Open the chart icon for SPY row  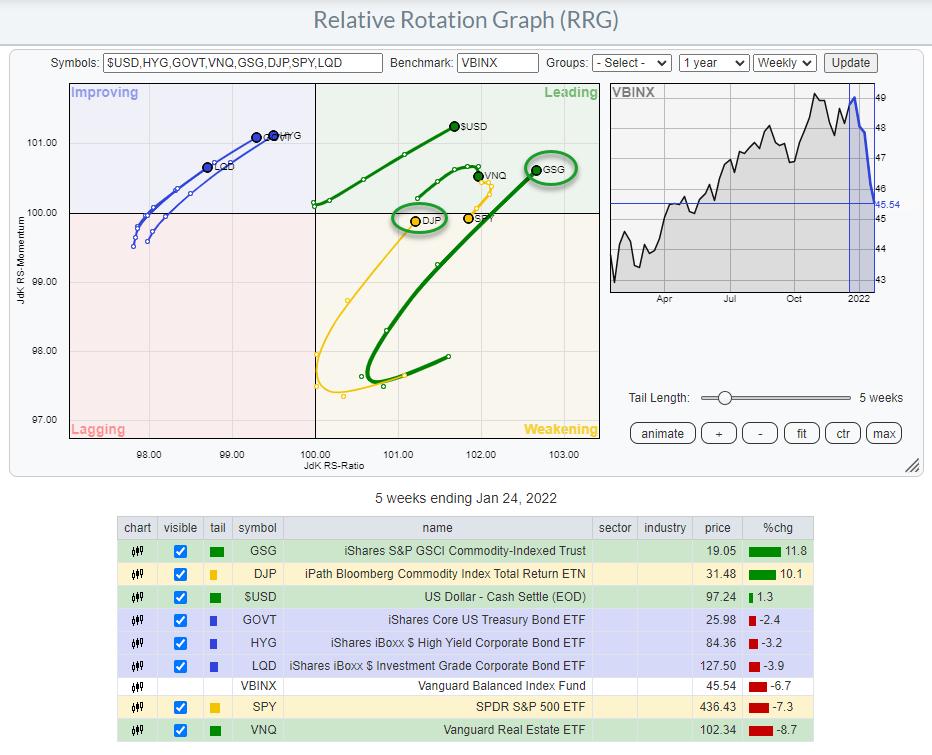[x=137, y=709]
